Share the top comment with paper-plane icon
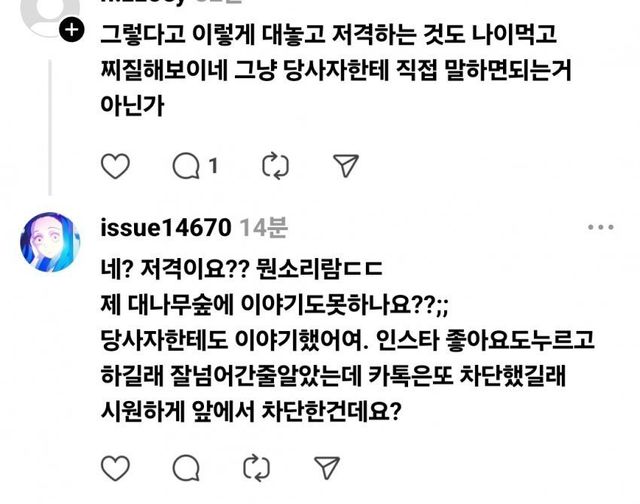640x504 pixels. click(346, 166)
